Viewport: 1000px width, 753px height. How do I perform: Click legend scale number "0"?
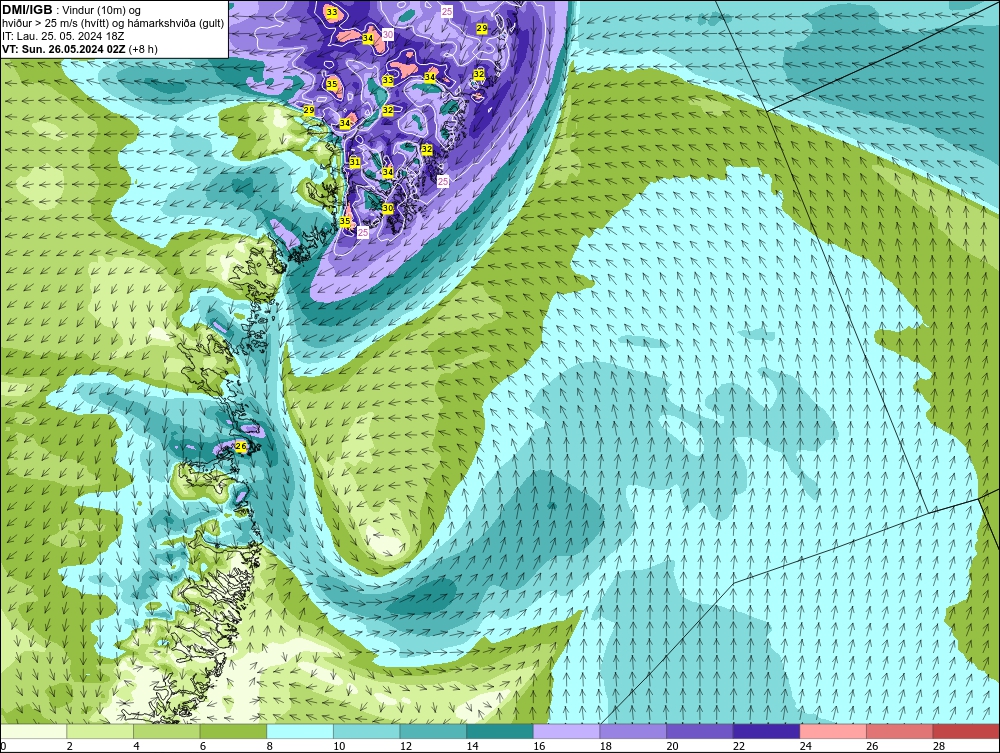[x=3, y=746]
